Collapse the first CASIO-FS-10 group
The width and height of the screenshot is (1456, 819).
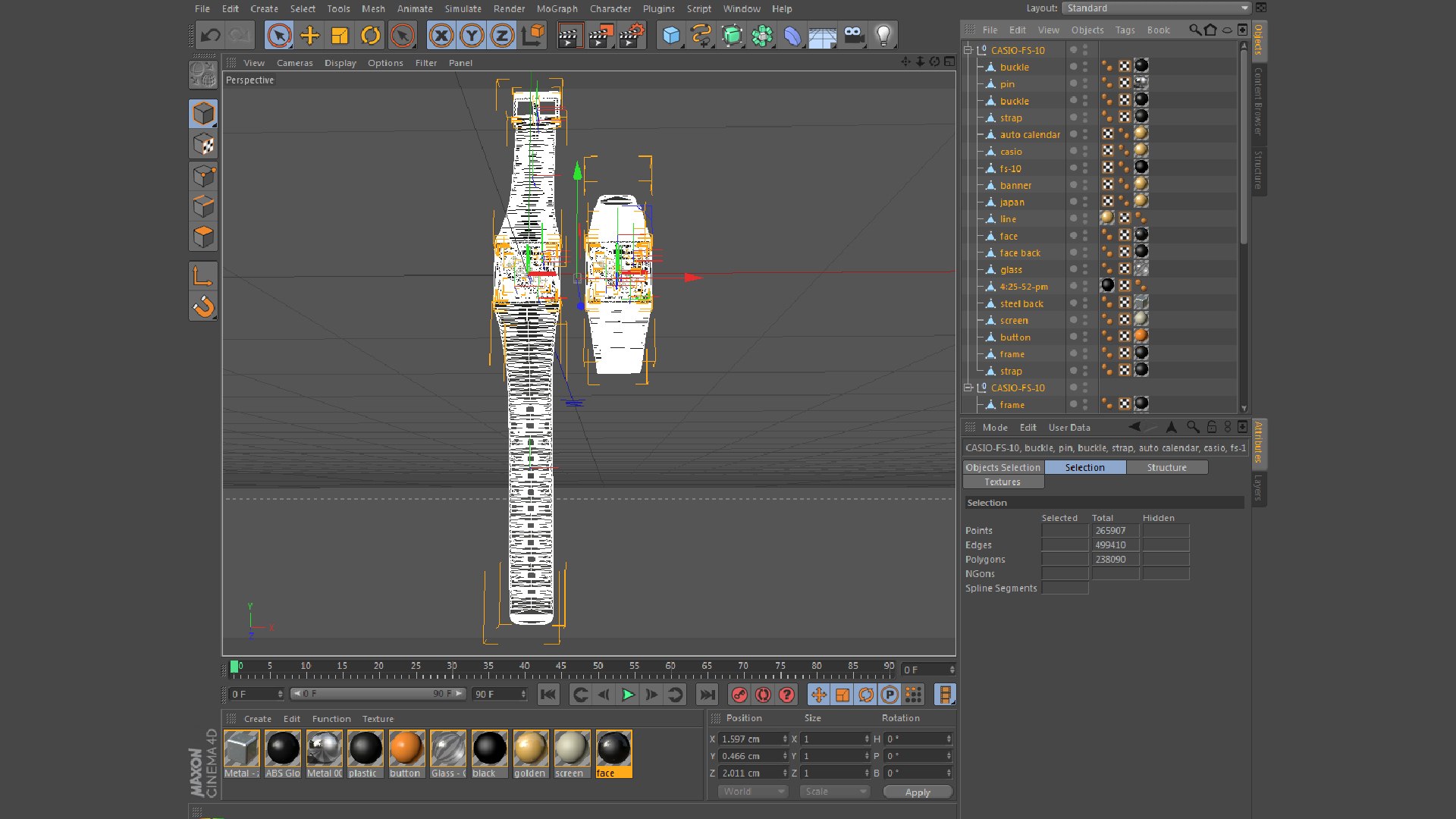coord(968,50)
